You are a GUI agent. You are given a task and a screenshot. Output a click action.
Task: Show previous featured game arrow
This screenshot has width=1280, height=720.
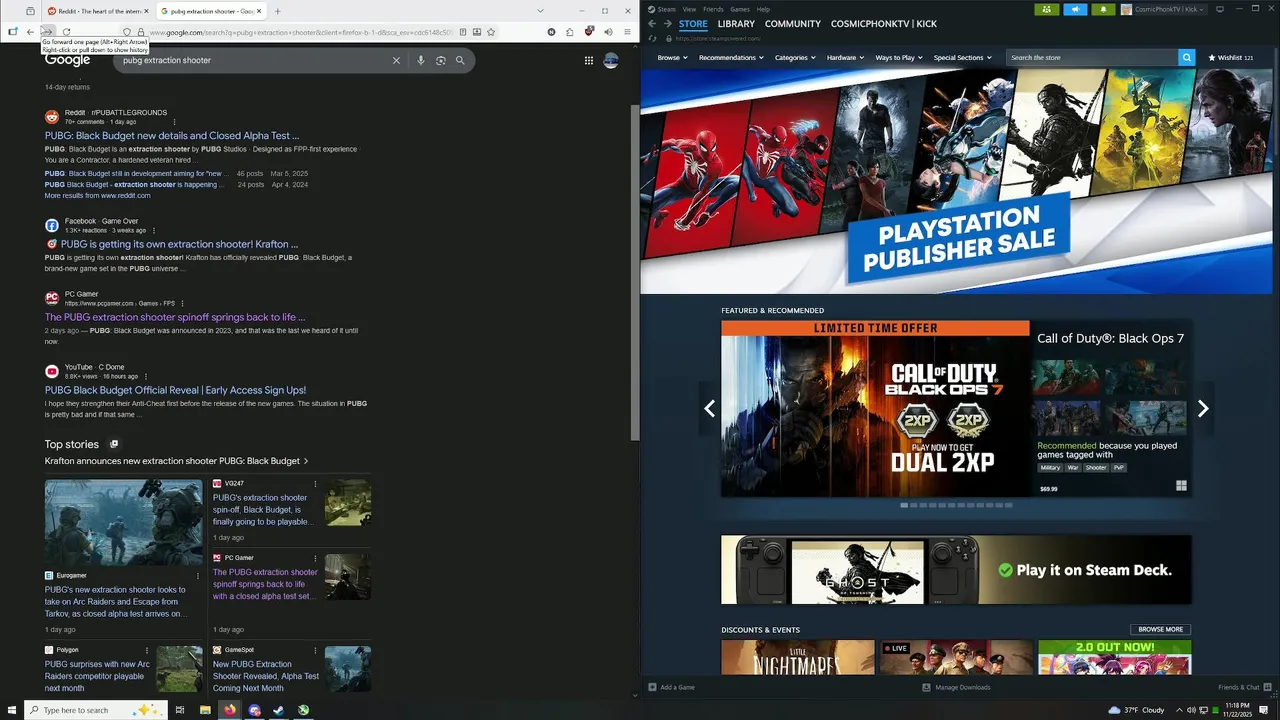coord(709,408)
